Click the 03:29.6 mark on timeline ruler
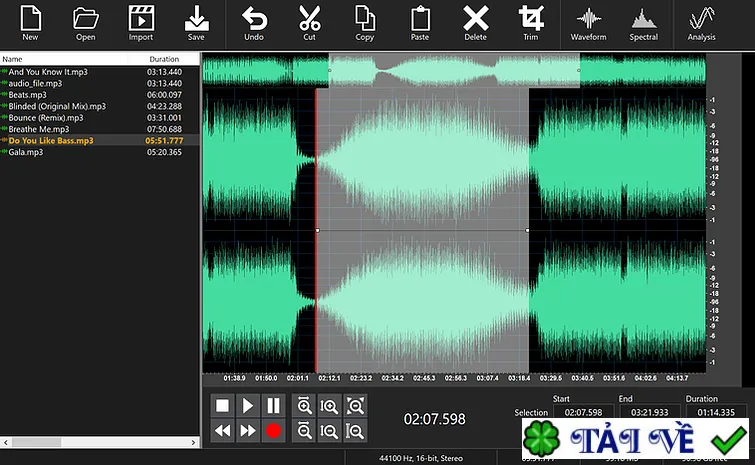This screenshot has height=465, width=755. (551, 378)
